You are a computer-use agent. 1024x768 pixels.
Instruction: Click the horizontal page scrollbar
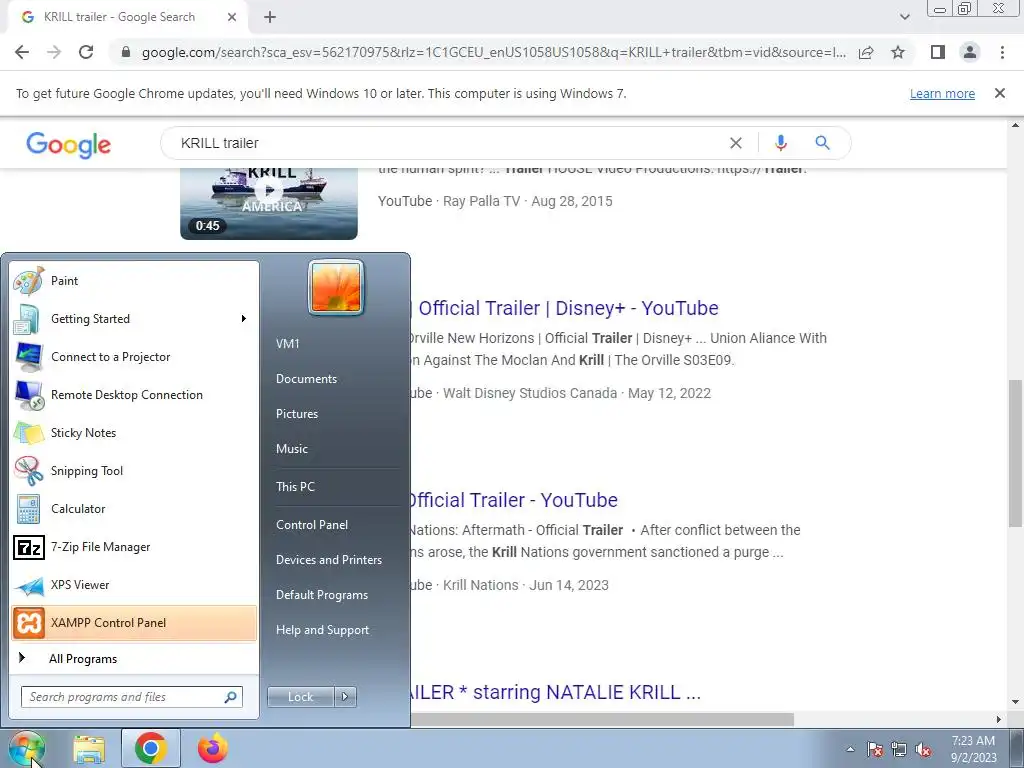602,719
